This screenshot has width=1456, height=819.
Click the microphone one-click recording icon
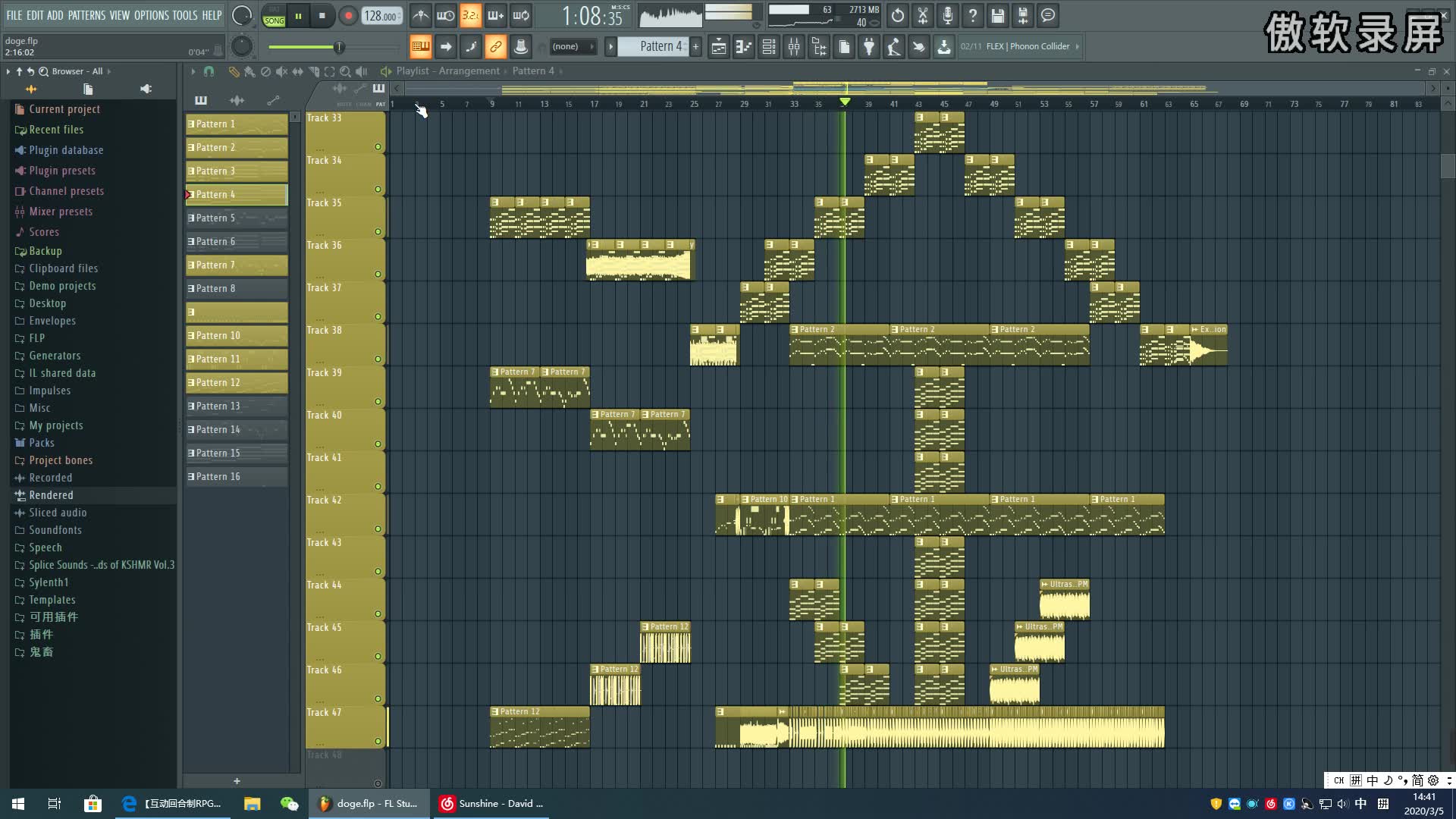point(948,15)
